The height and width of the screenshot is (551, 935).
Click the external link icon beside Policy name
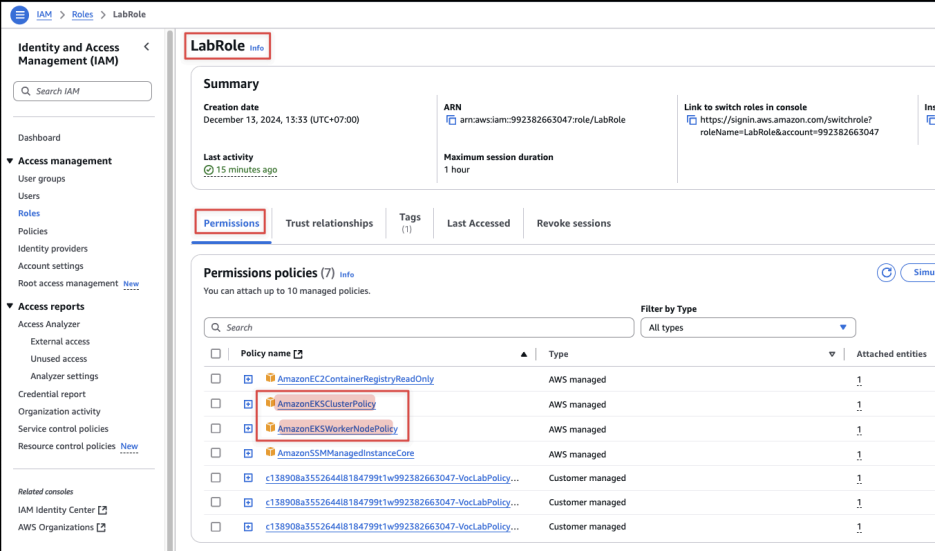pos(298,354)
